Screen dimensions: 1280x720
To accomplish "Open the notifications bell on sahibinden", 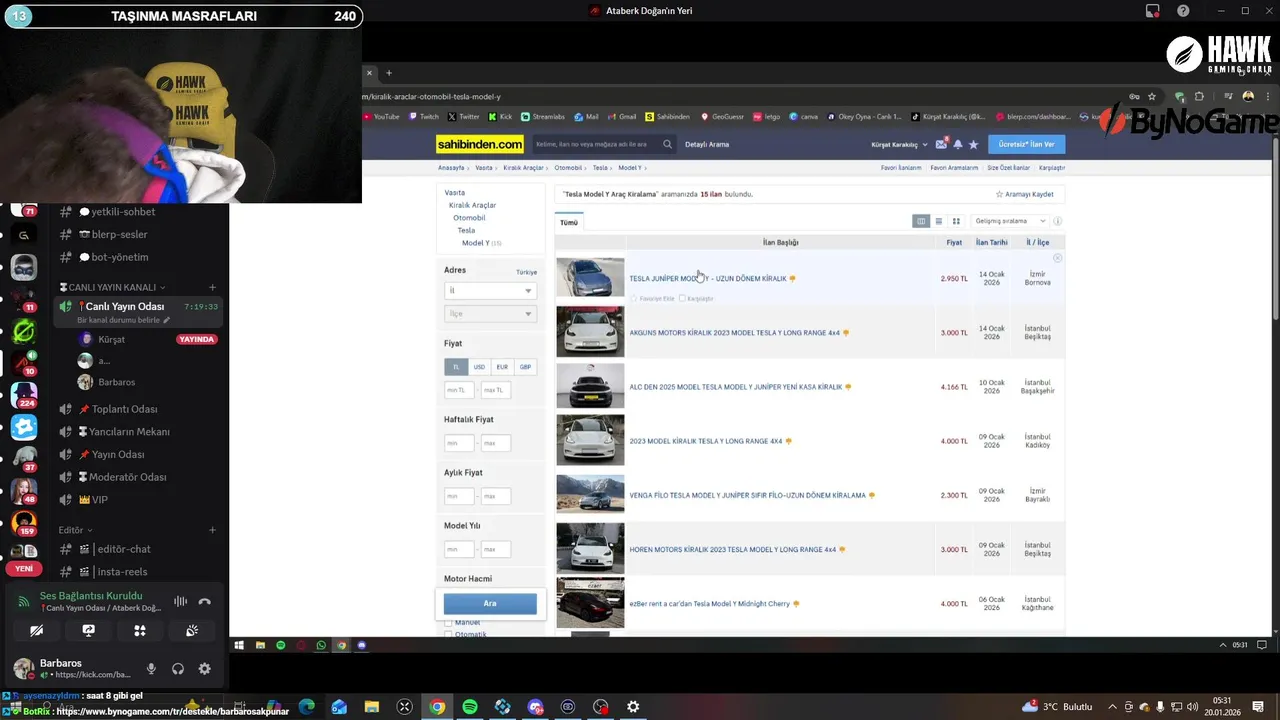I will 958,144.
